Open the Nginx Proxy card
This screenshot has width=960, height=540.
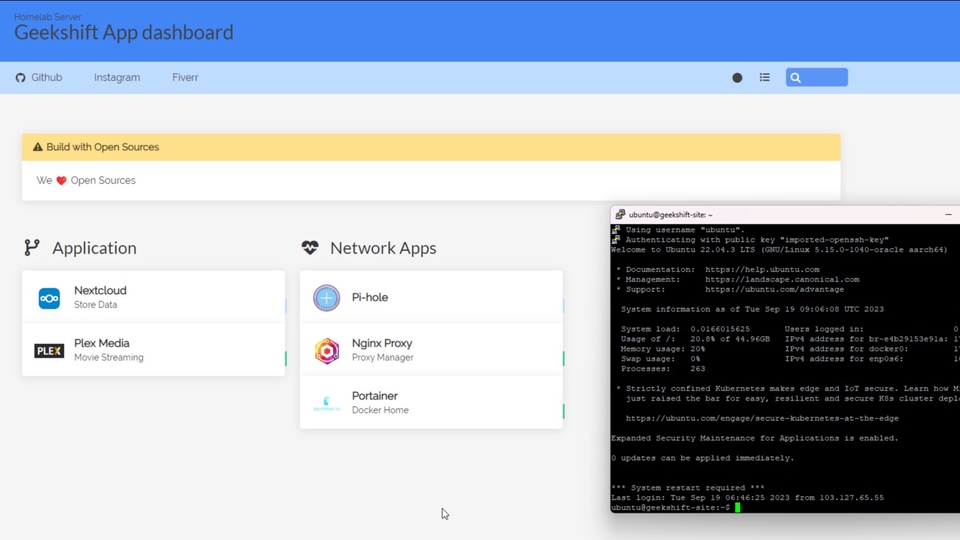tap(432, 350)
